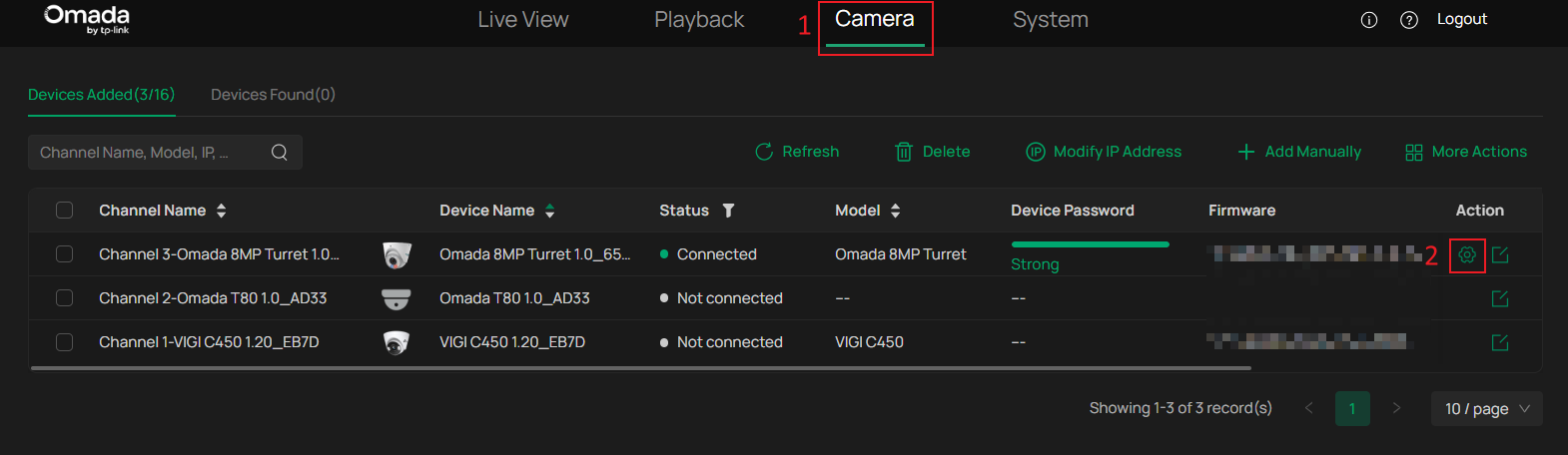
Task: Open settings gear for Channel 3 camera
Action: click(x=1467, y=255)
